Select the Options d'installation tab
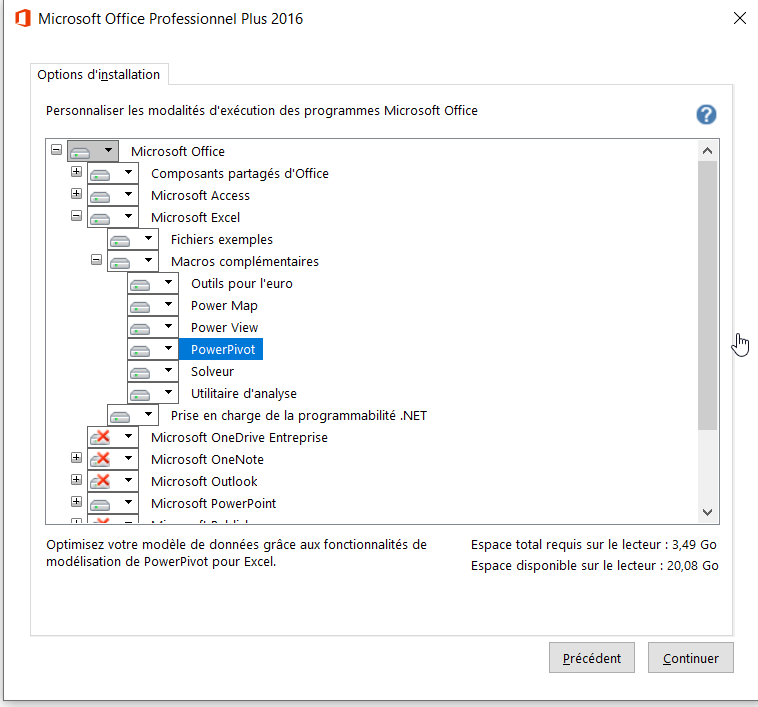Screen dimensions: 758x707 [x=99, y=74]
